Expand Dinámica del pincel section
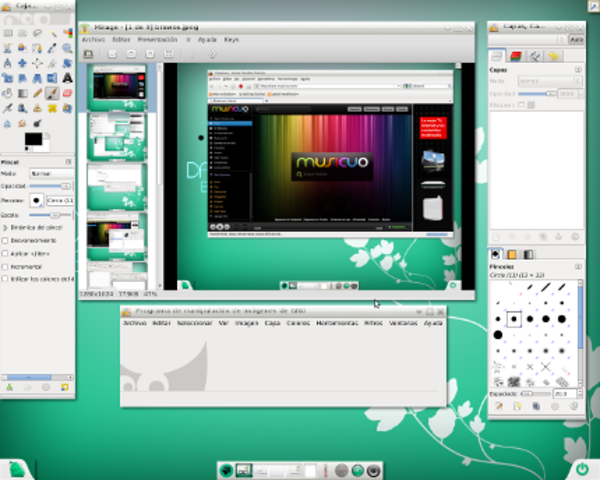Screen dimensions: 600x480 [5, 227]
